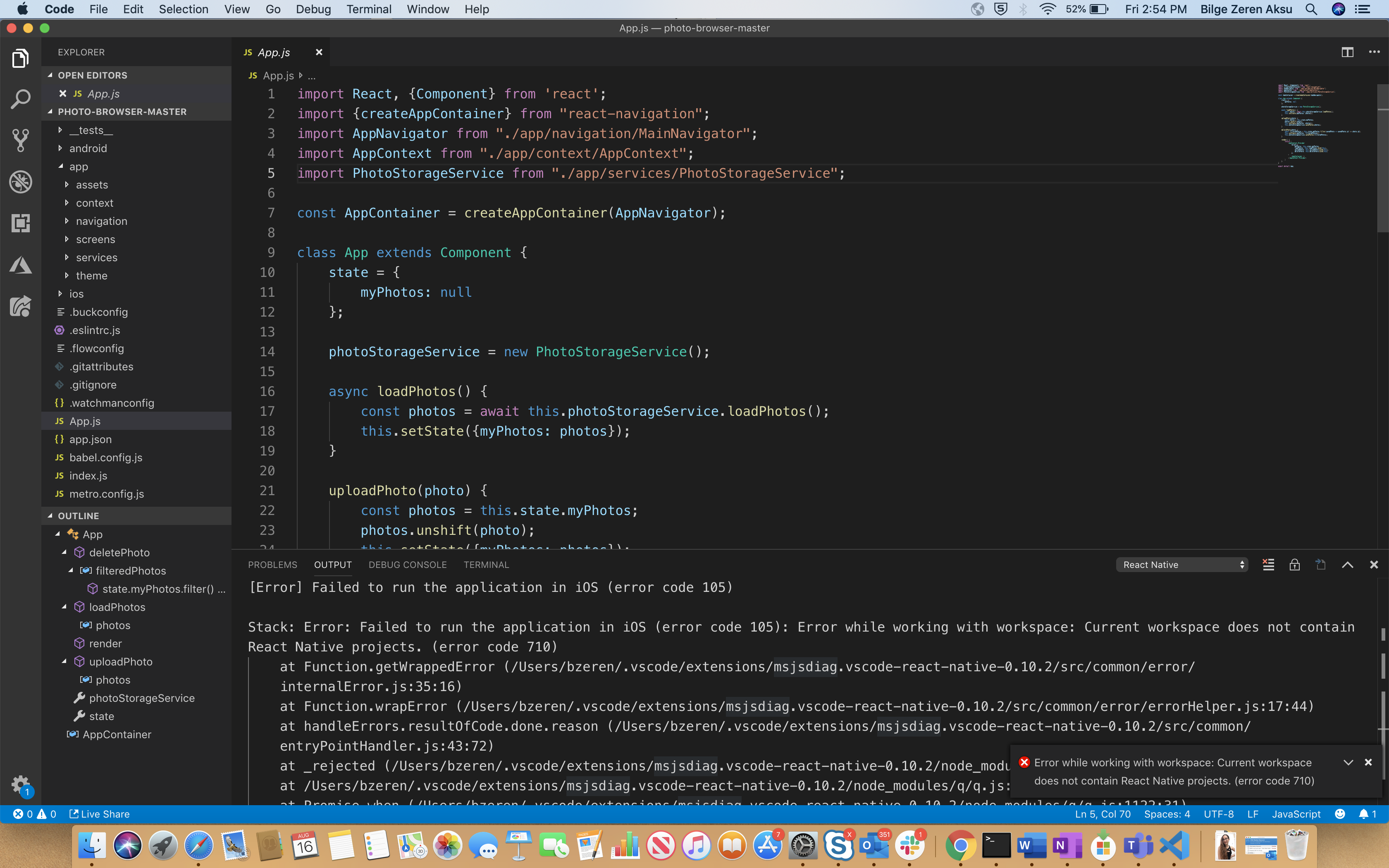Open the Extensions view icon
Viewport: 1389px width, 868px height.
click(21, 223)
